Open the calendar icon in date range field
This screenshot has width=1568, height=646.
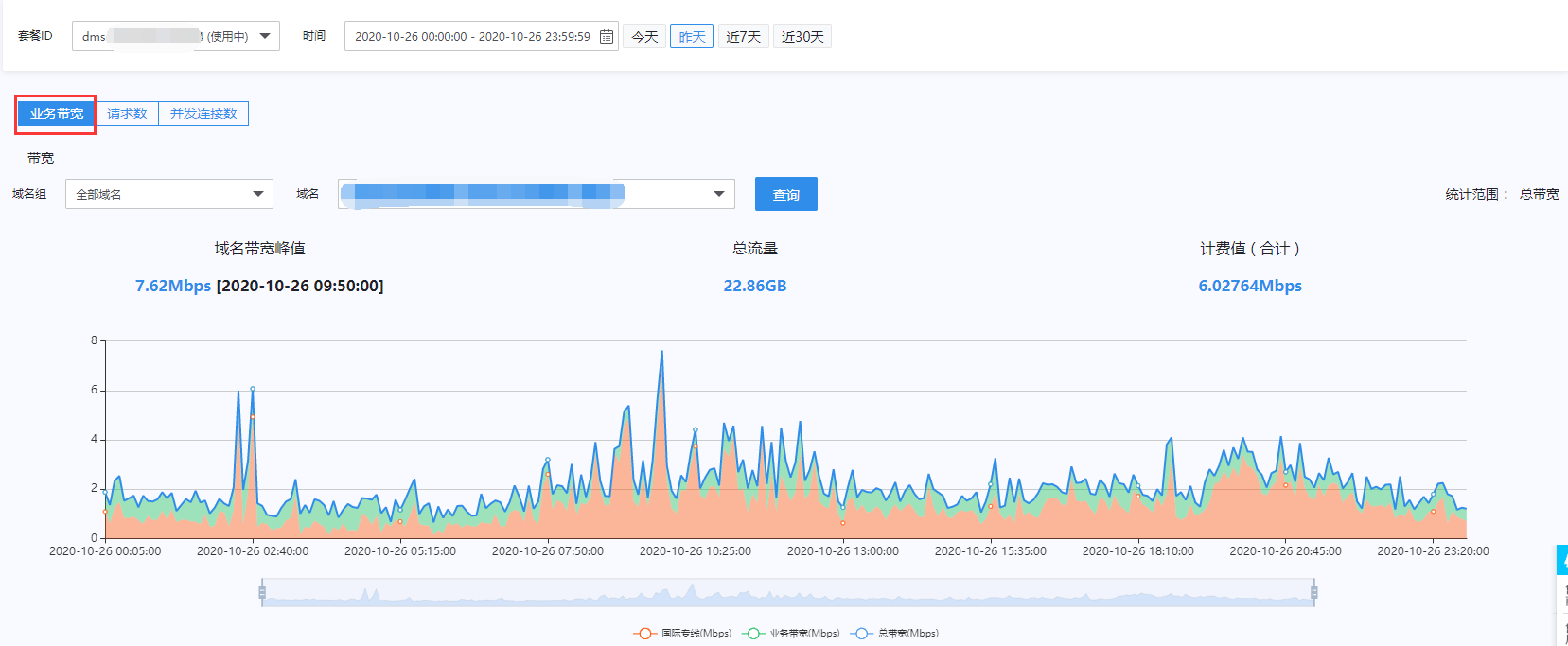pyautogui.click(x=607, y=37)
